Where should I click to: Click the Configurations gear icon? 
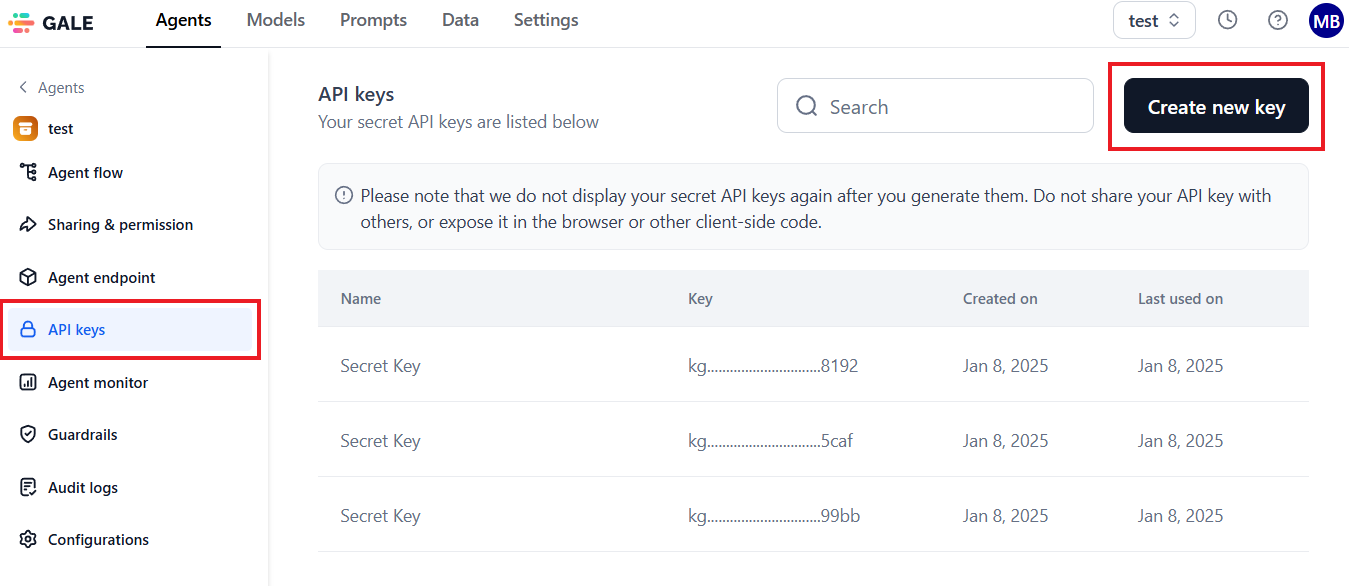29,539
